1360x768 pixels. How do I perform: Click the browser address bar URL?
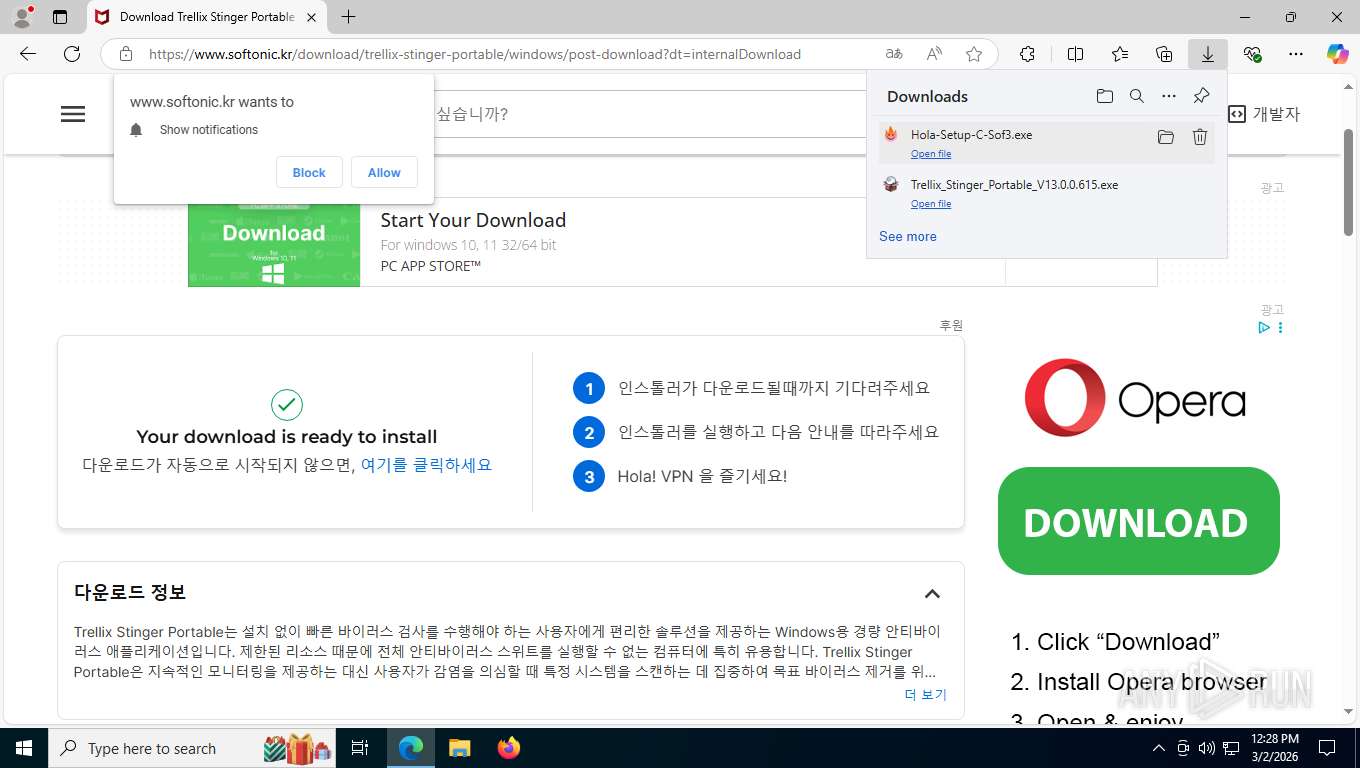tap(475, 54)
